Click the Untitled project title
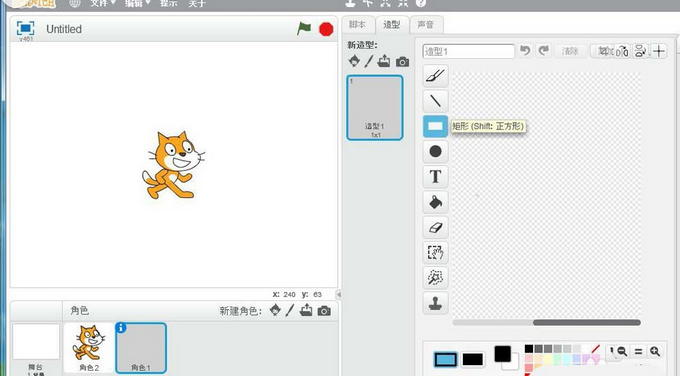The width and height of the screenshot is (680, 376). [64, 29]
